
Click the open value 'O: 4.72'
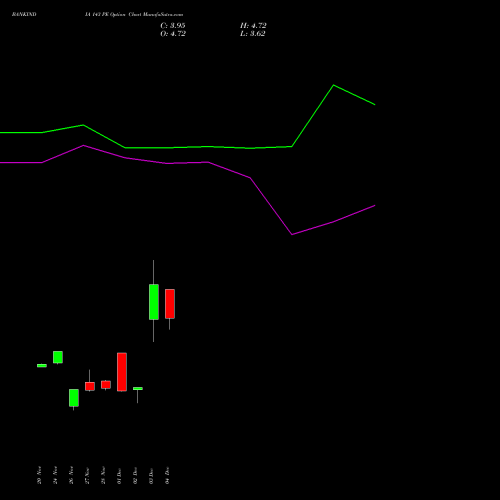(173, 34)
